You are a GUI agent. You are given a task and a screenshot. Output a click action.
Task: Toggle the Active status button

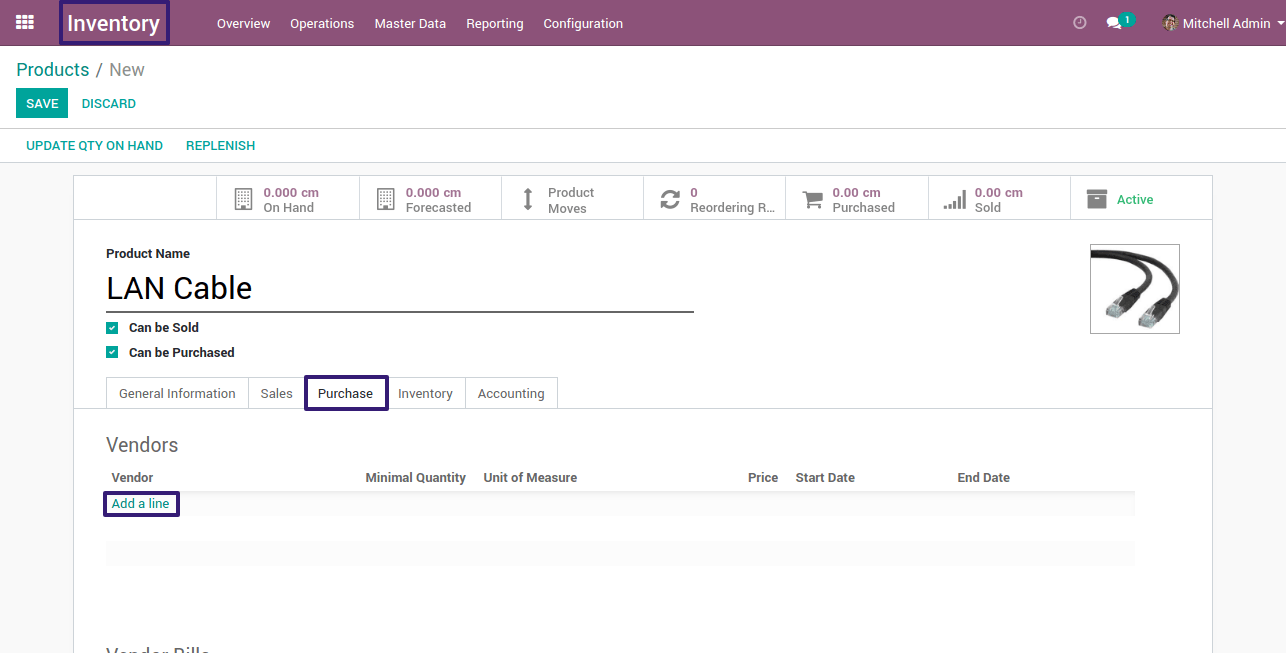tap(1141, 199)
